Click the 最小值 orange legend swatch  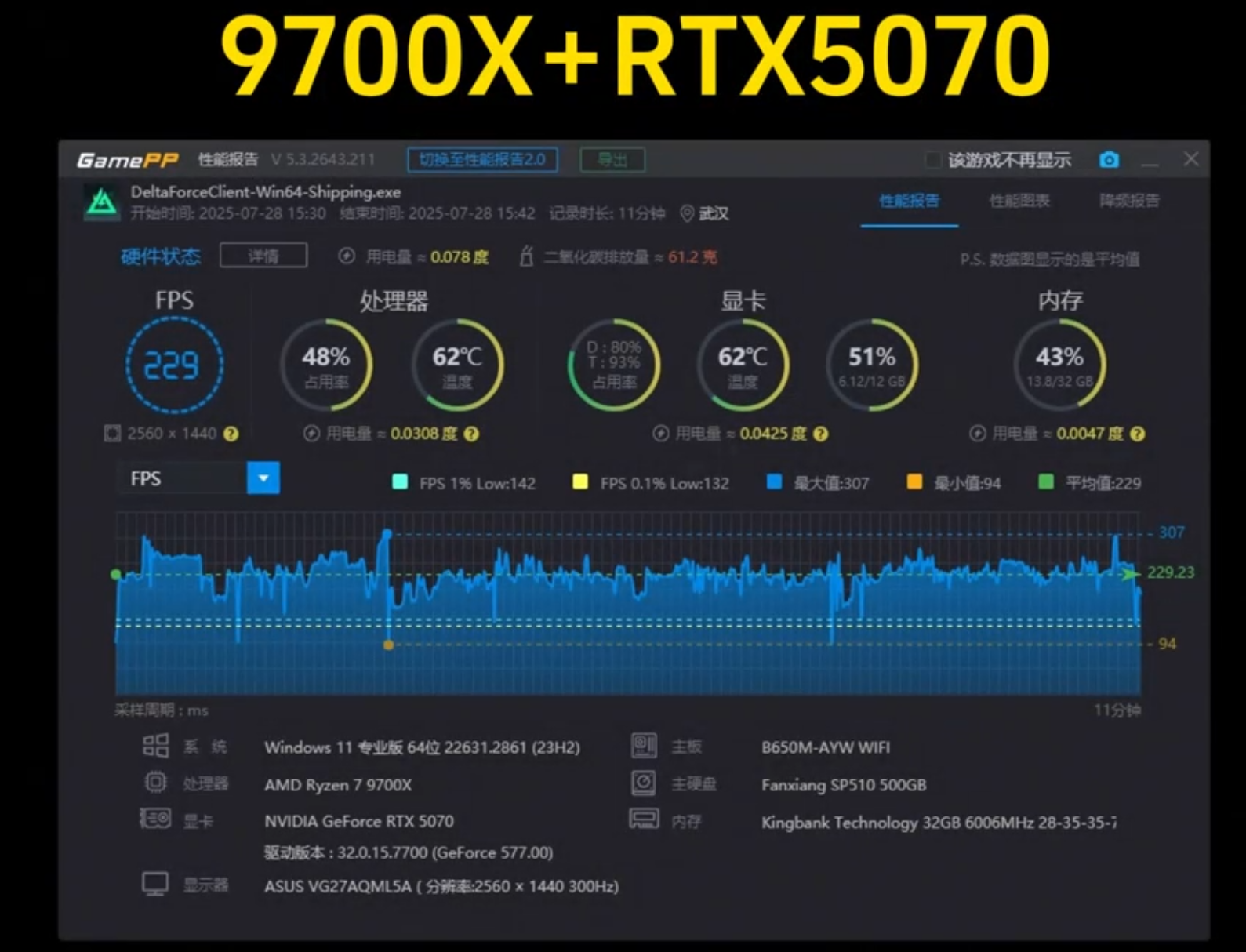(914, 481)
